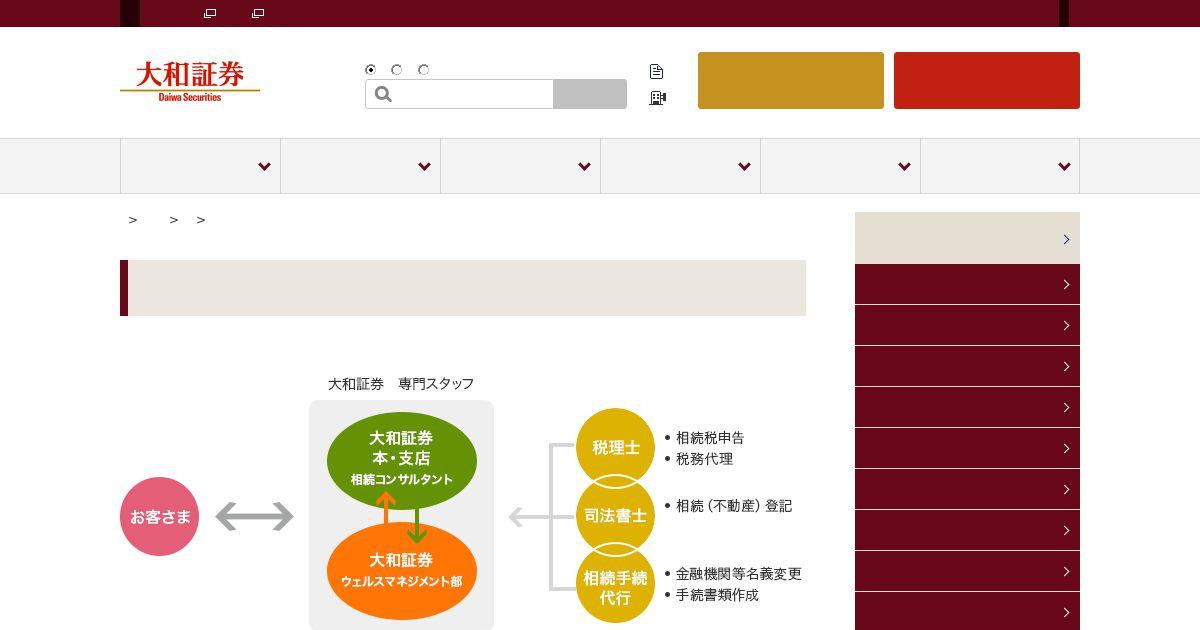Click the yellow 税理士 circle
This screenshot has height=630, width=1200.
point(615,447)
